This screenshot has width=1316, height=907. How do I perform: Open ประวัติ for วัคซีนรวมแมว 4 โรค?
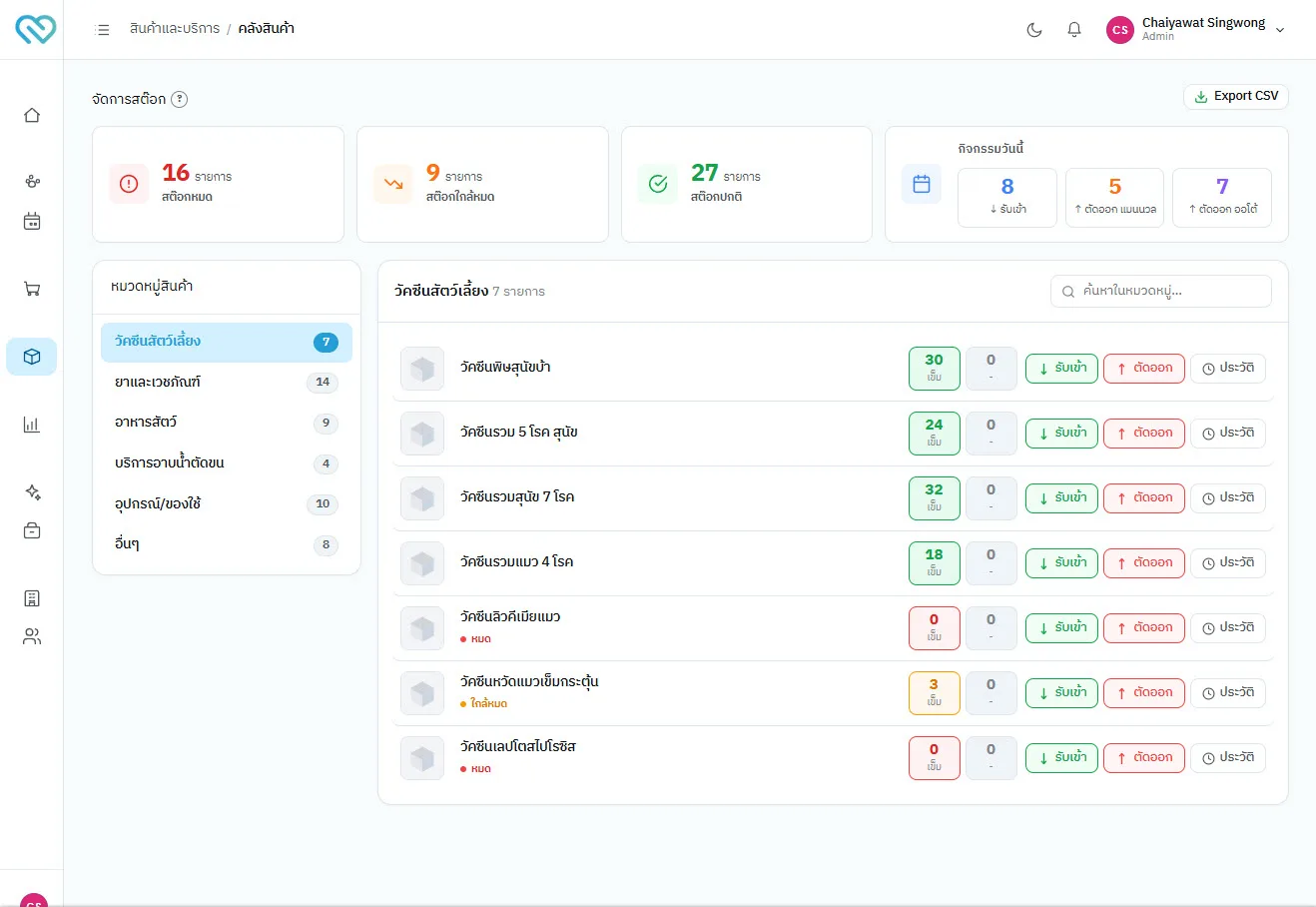[1228, 562]
